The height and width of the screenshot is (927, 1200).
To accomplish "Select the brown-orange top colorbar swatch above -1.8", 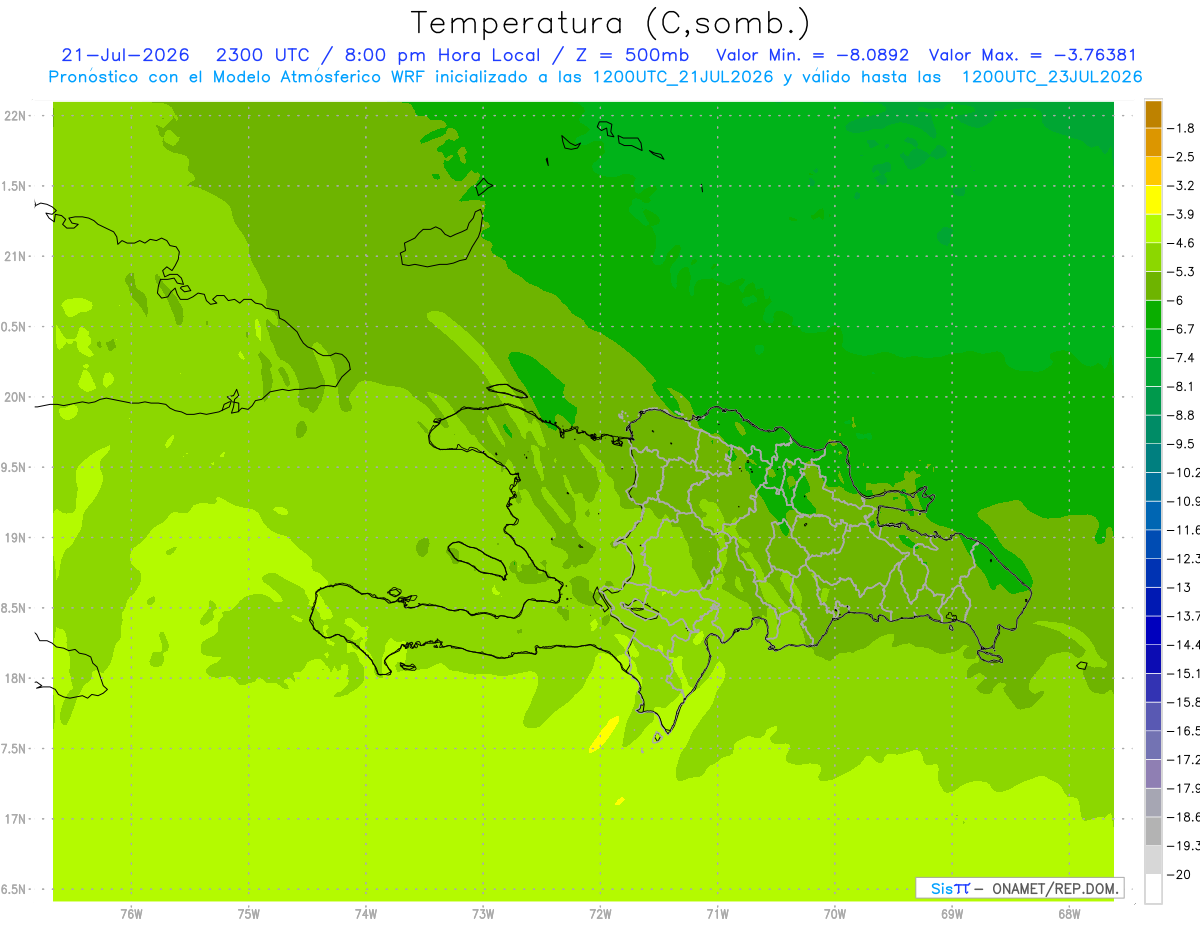I will pyautogui.click(x=1153, y=114).
